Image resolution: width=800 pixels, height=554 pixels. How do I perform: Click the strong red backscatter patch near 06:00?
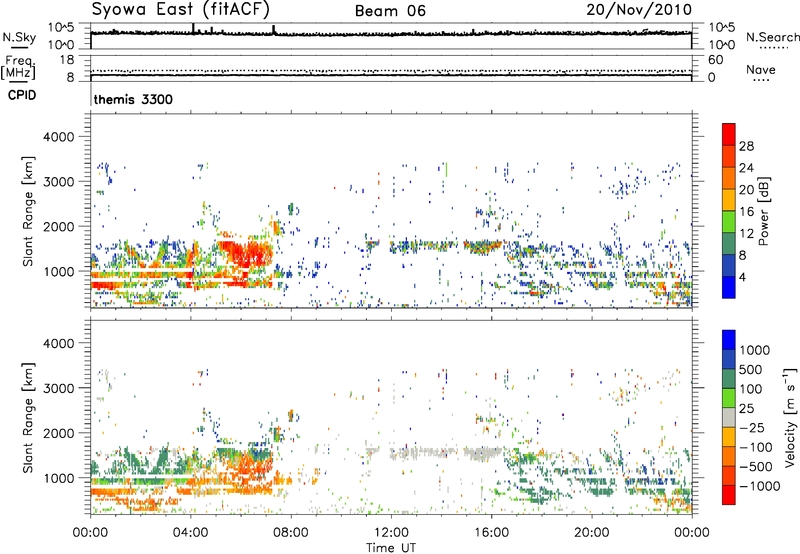tap(247, 253)
